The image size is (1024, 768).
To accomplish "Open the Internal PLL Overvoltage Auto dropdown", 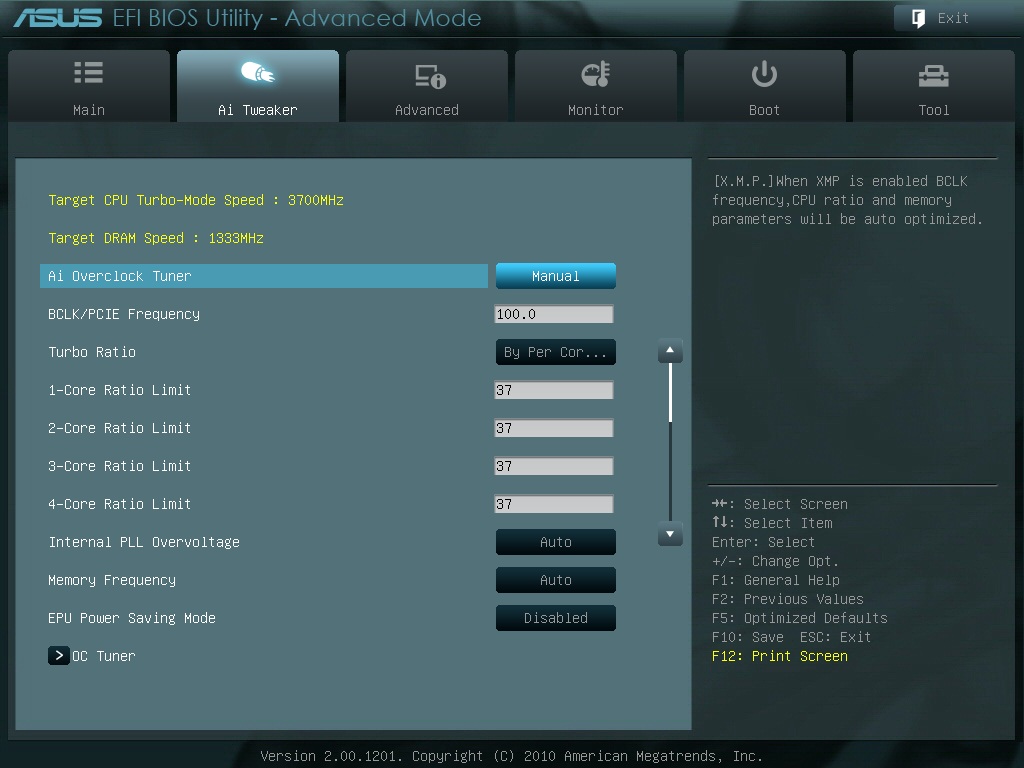I will [555, 542].
